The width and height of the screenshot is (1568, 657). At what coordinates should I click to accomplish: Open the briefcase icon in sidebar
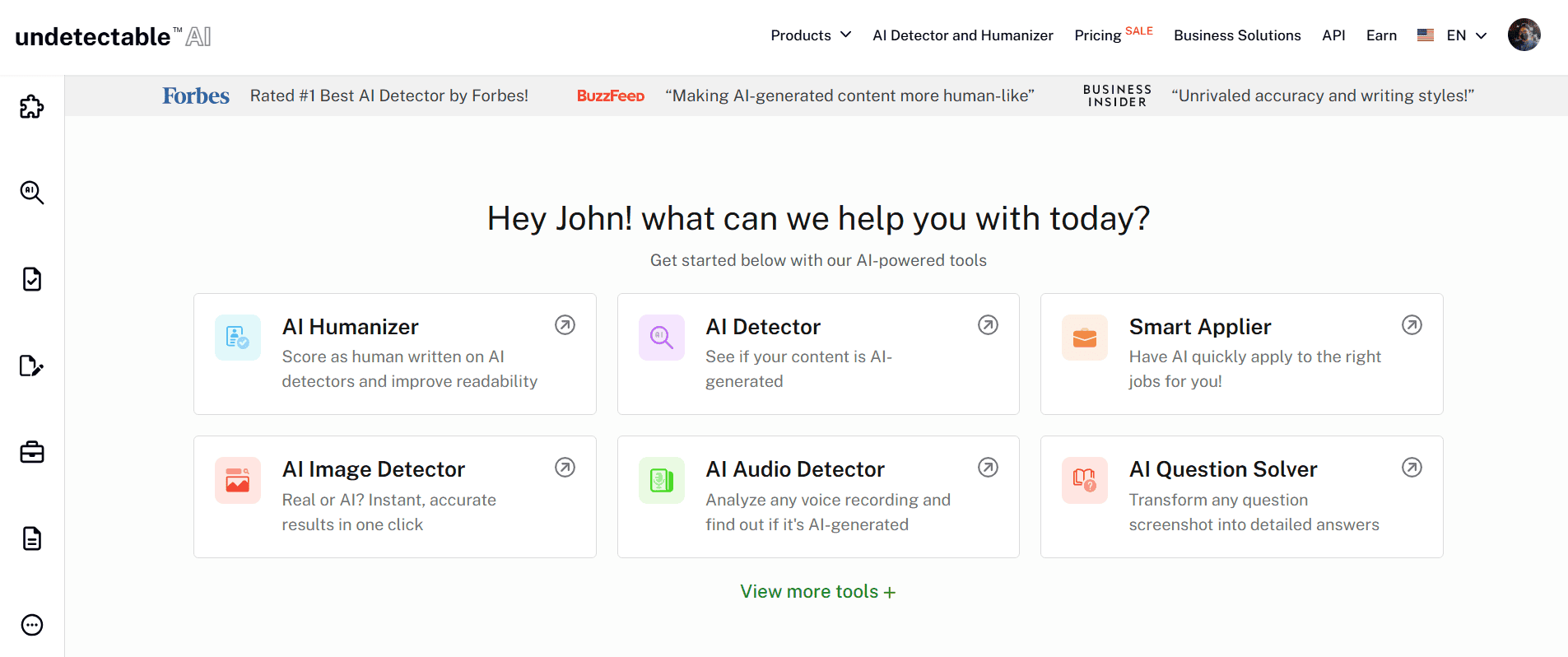(x=31, y=452)
